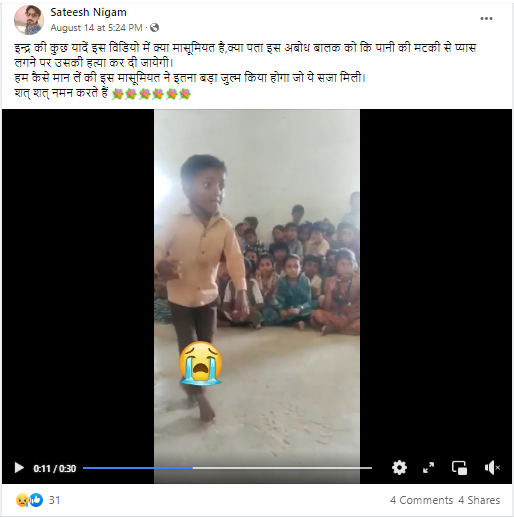Viewport: 514px width, 517px height.
Task: View the 4 Comments
Action: tap(421, 500)
